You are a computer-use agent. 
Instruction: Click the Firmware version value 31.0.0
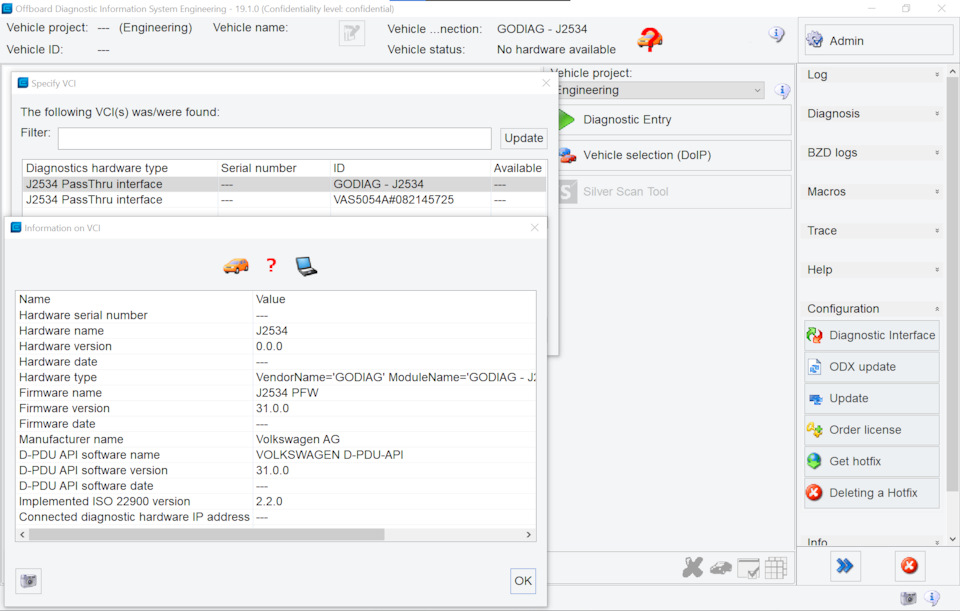coord(272,408)
